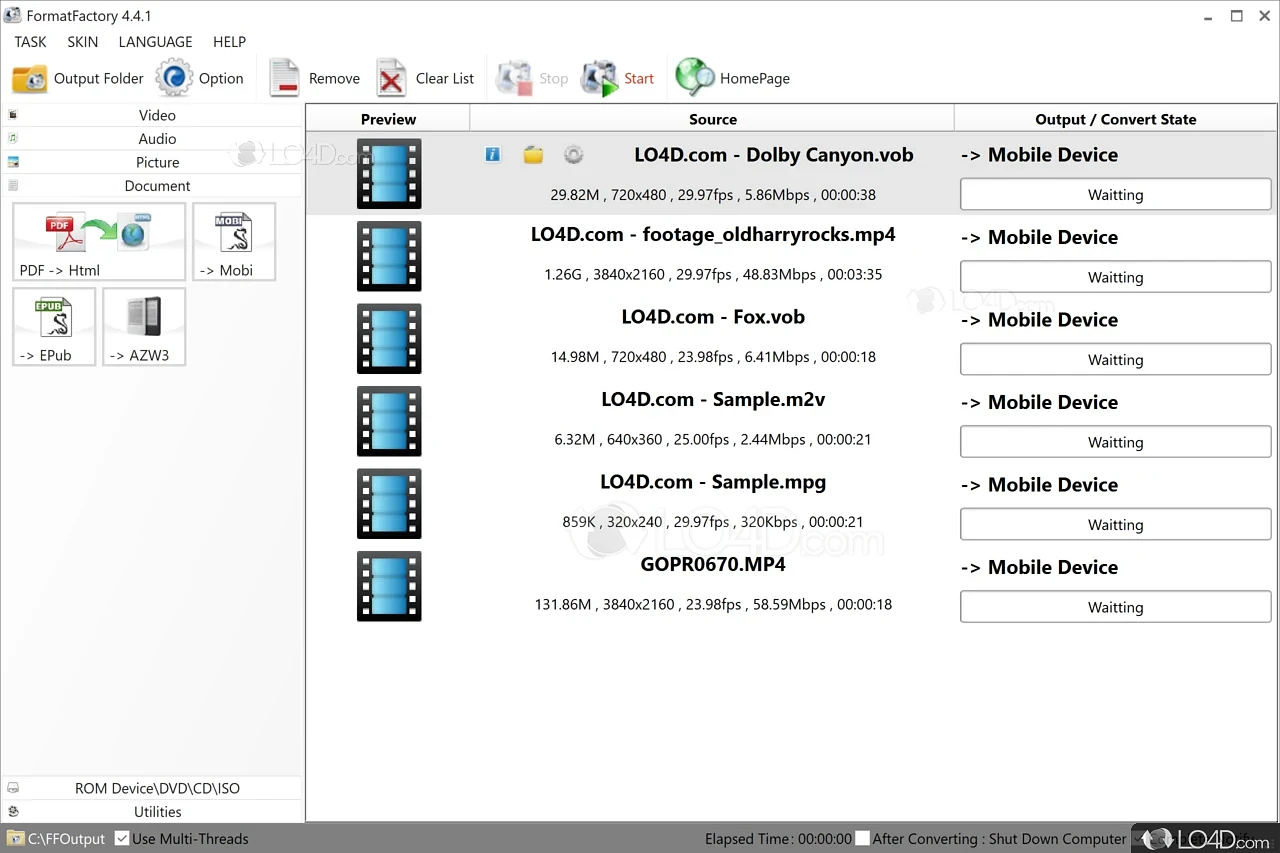Start the conversion with Start button
Image resolution: width=1280 pixels, height=853 pixels.
(x=601, y=78)
